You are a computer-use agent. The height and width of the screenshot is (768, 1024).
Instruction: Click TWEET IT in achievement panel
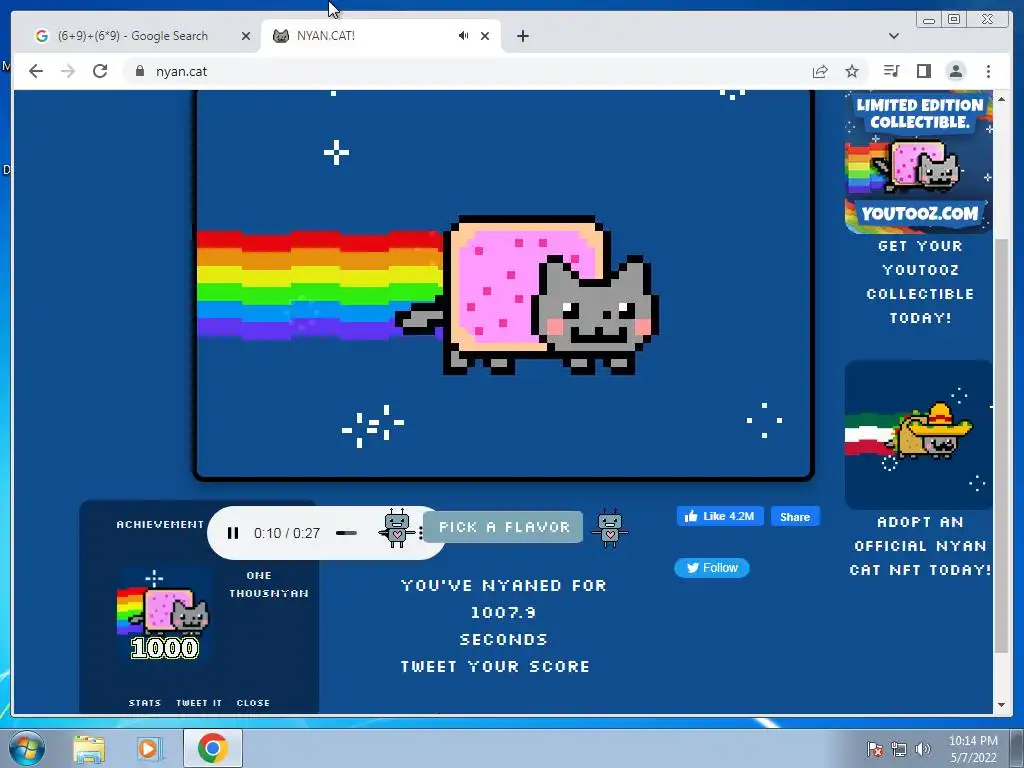click(x=199, y=703)
